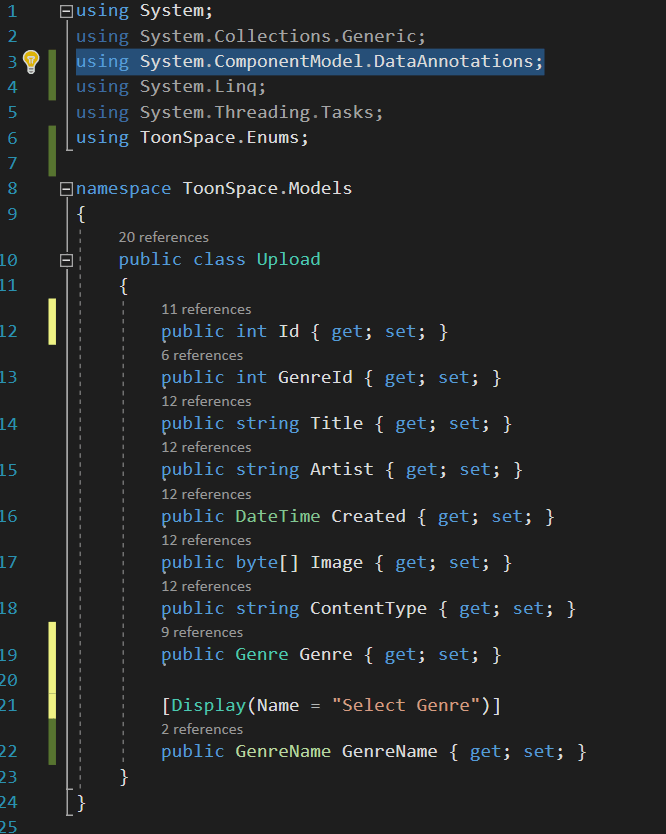Open the "6 references" link above GenreId
The width and height of the screenshot is (666, 834).
(202, 355)
